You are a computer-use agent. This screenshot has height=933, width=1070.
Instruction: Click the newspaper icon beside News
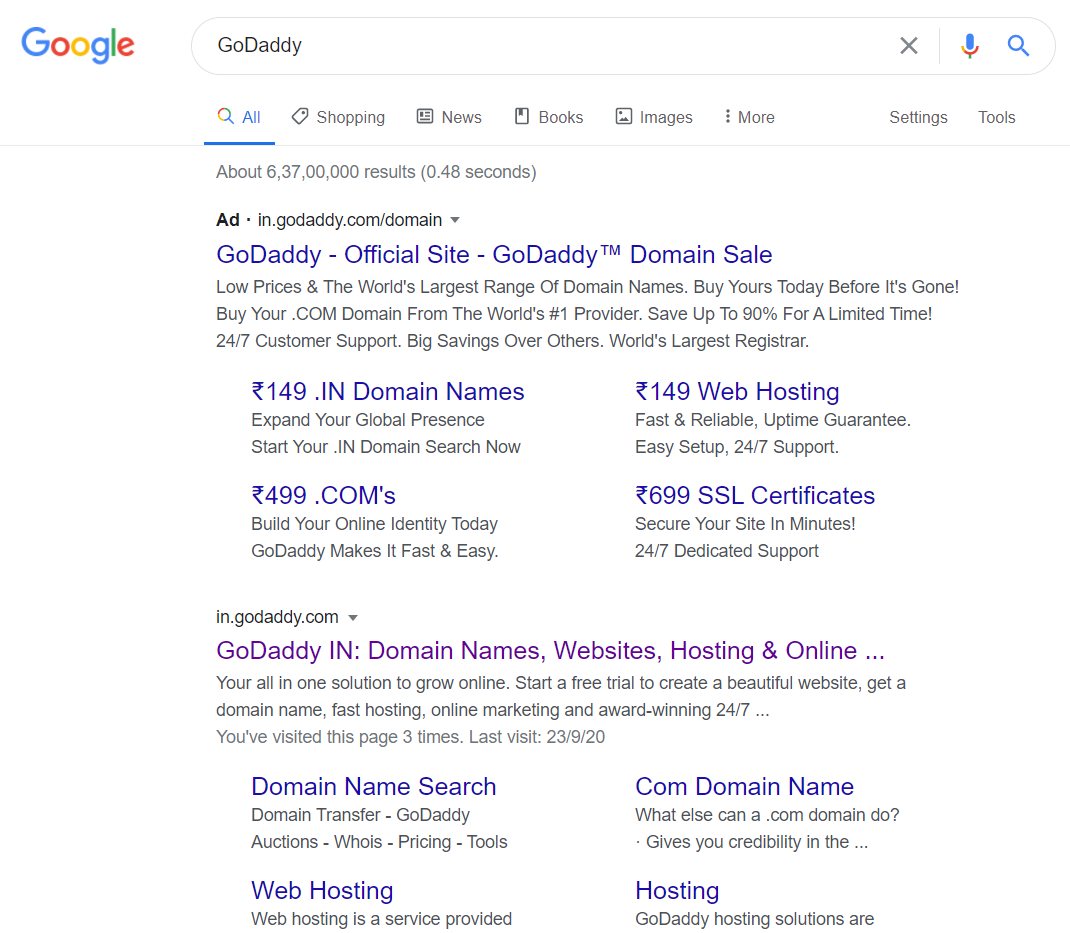pyautogui.click(x=424, y=117)
